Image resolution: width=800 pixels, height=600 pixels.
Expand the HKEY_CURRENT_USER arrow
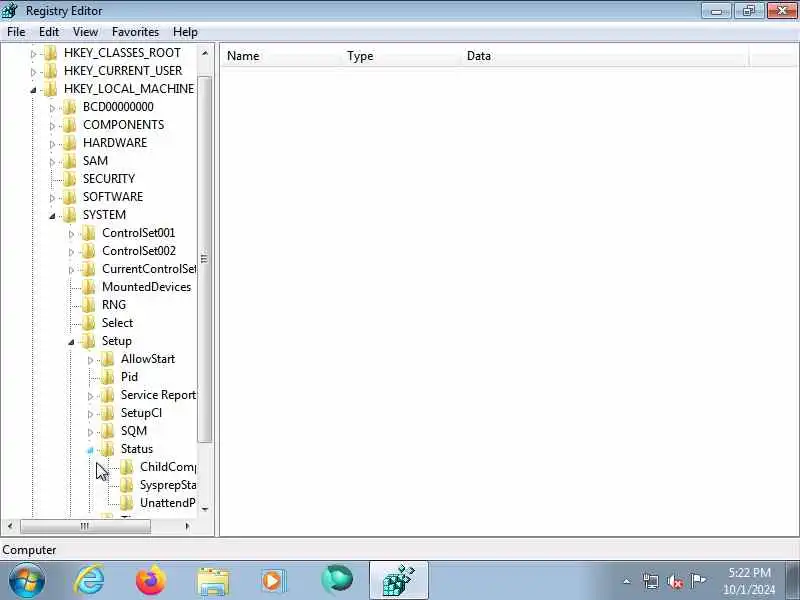point(34,71)
